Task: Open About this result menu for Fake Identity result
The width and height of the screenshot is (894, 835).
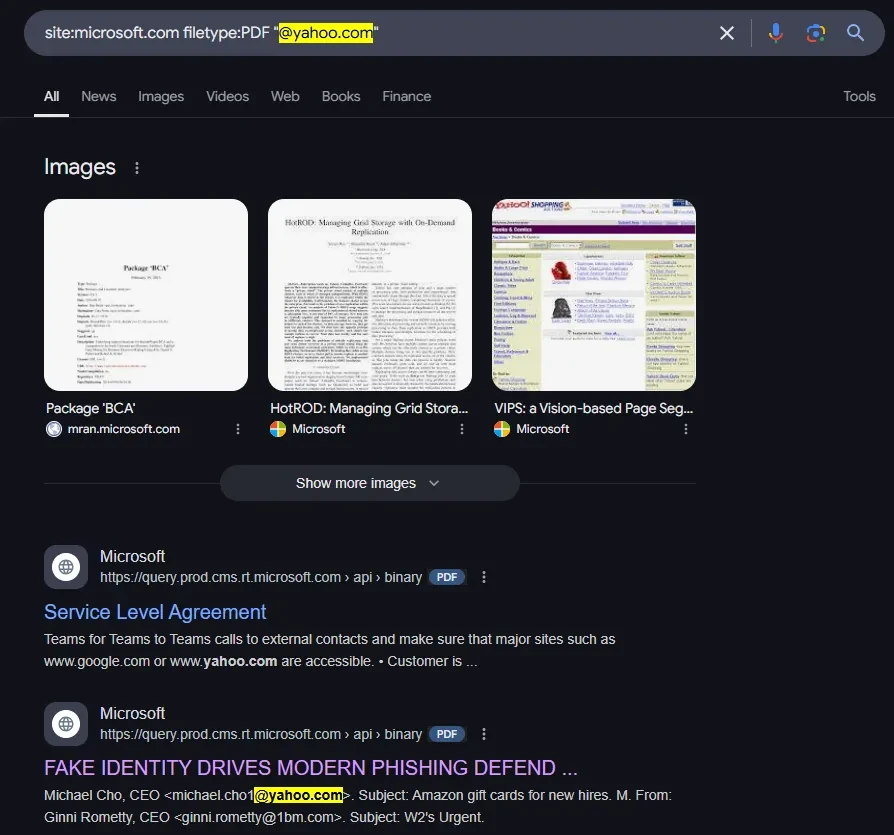Action: click(483, 734)
